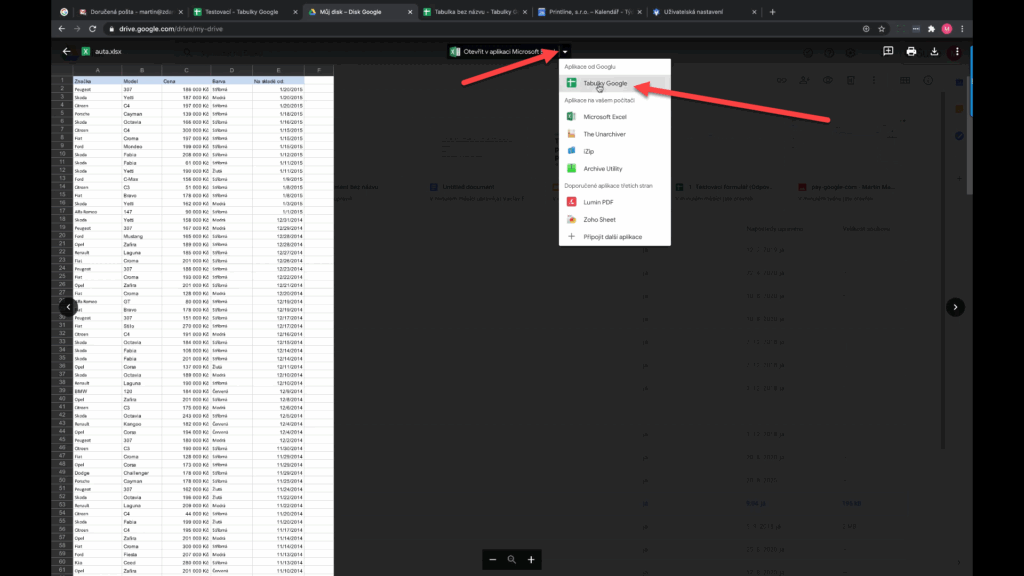Screen dimensions: 1024x576
Task: Zoom out with the minus icon
Action: [x=492, y=560]
